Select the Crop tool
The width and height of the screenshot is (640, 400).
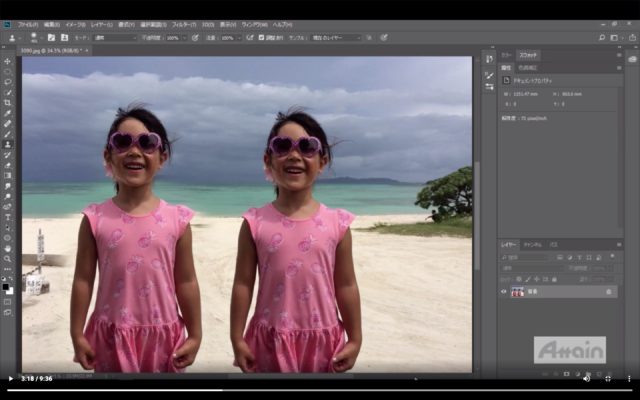(7, 103)
